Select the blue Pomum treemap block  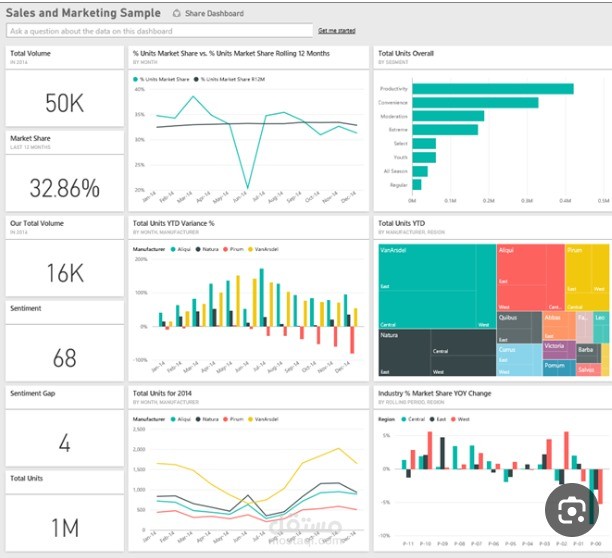[559, 368]
